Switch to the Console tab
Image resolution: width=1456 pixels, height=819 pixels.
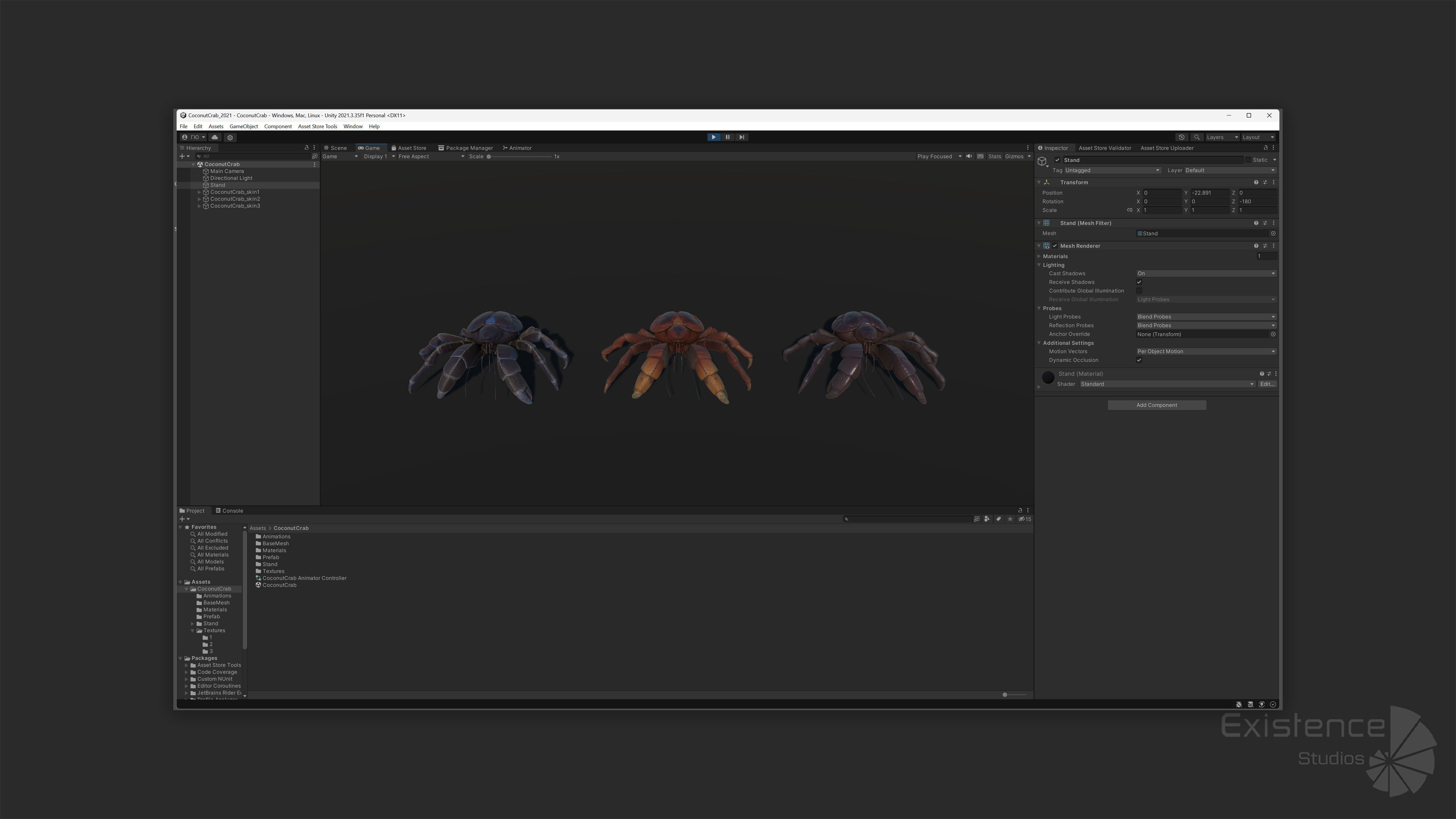coord(229,511)
